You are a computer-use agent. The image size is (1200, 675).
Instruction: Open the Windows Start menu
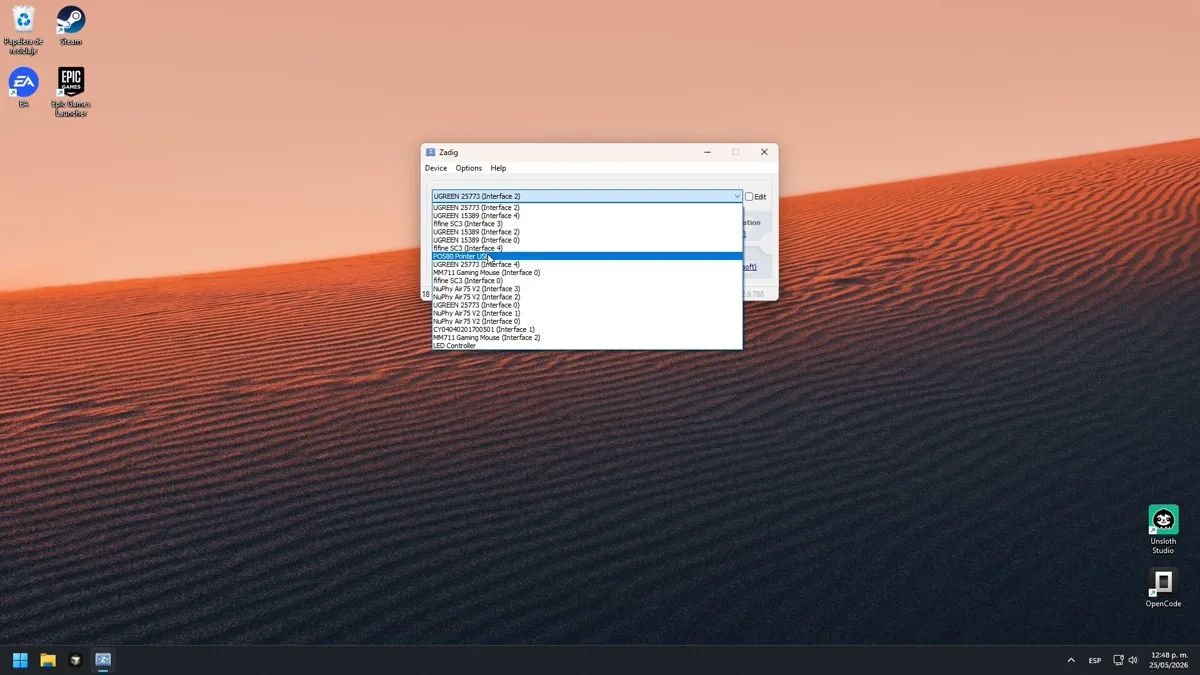click(x=20, y=660)
